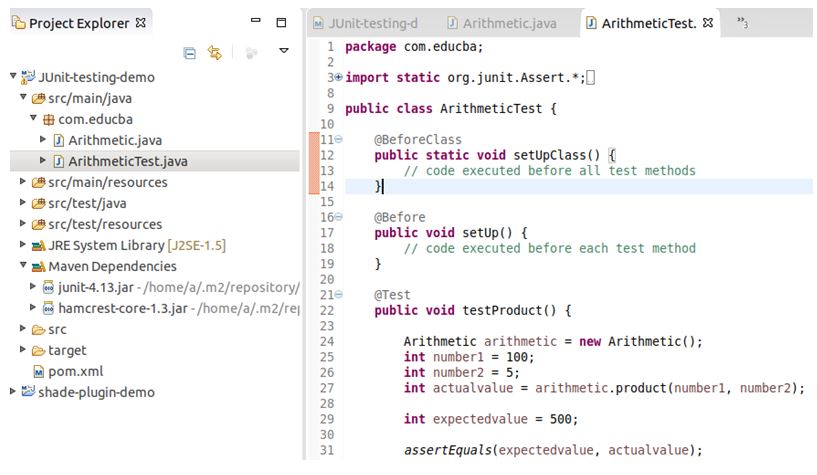
Task: Expand the src/main/resources folder
Action: coord(23,181)
